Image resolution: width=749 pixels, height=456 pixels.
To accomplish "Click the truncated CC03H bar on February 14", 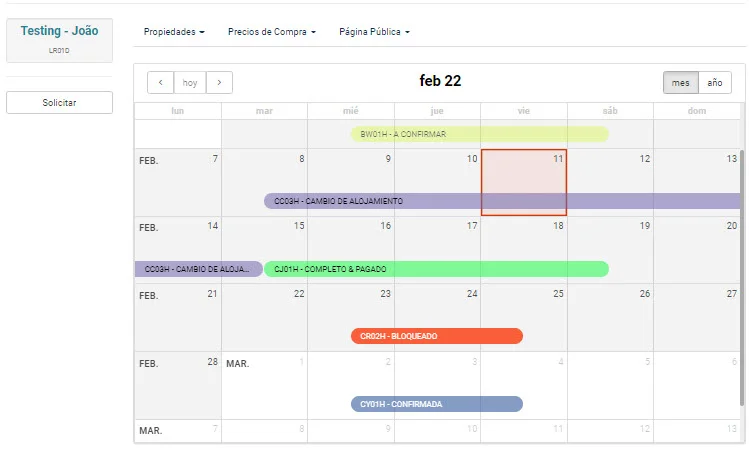I will [199, 269].
